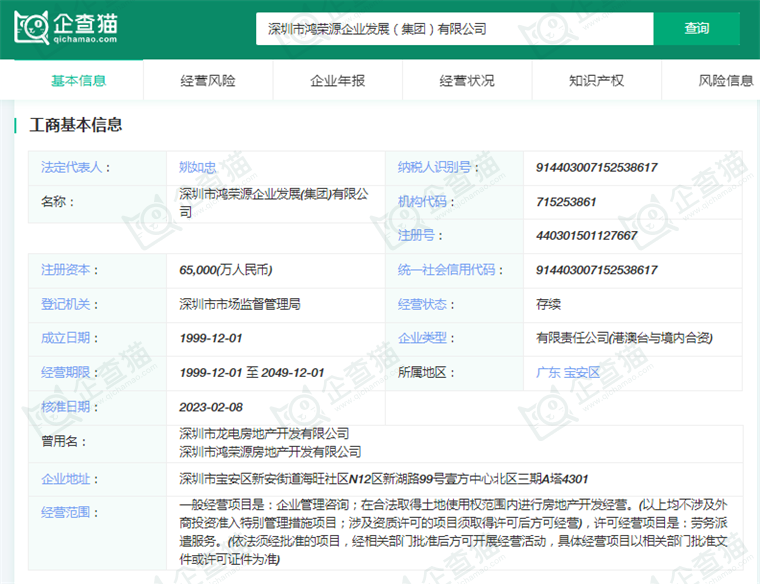760x584 pixels.
Task: Select 深圳市市场监督管理局 text
Action: (239, 304)
